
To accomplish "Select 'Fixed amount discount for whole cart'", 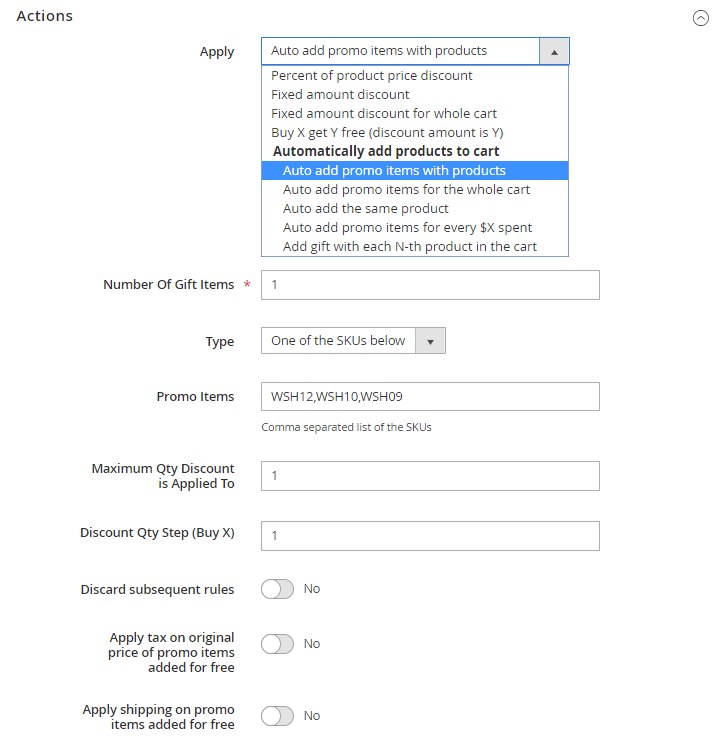I will [384, 114].
